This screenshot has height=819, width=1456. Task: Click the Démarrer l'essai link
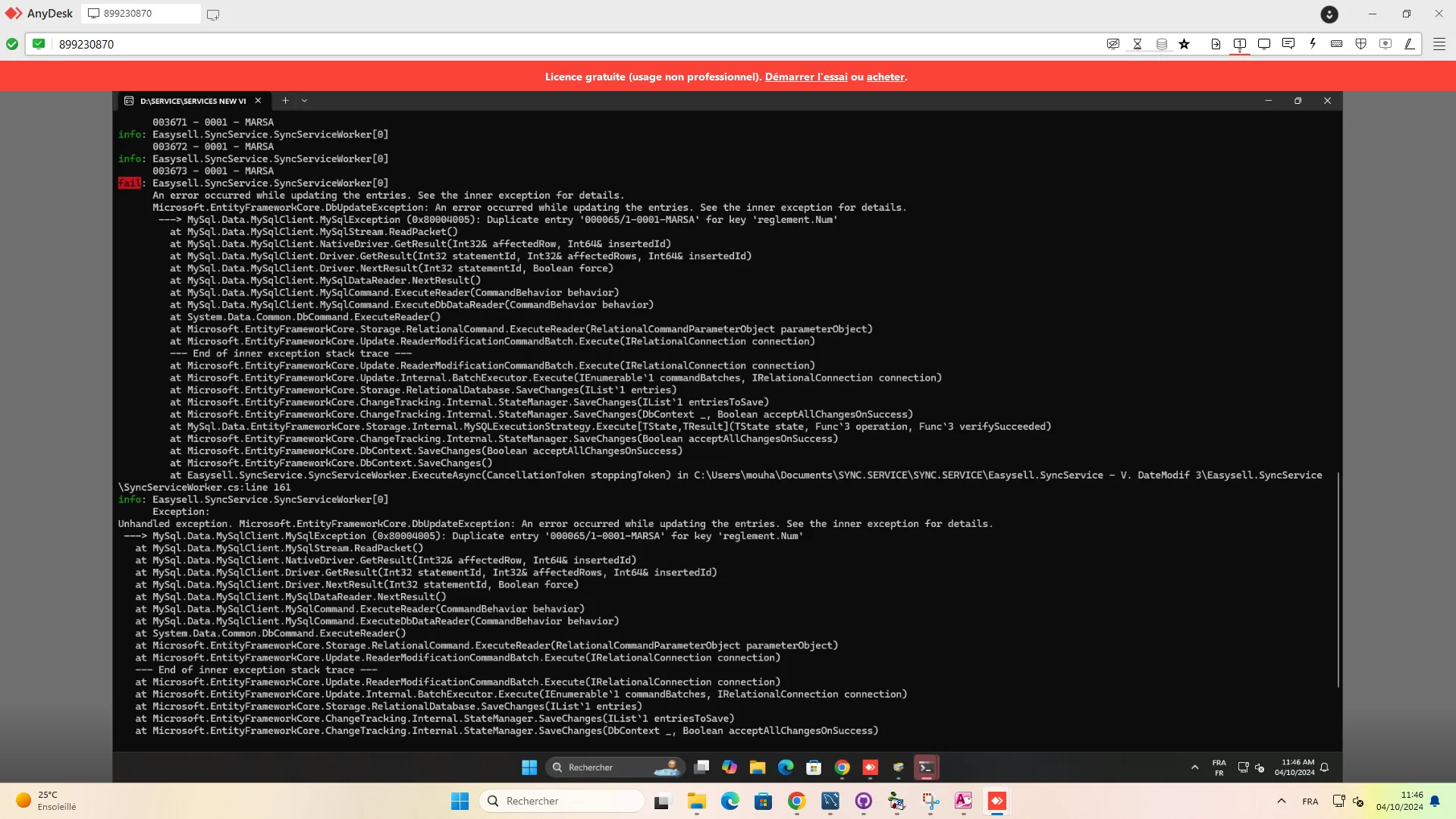(806, 77)
